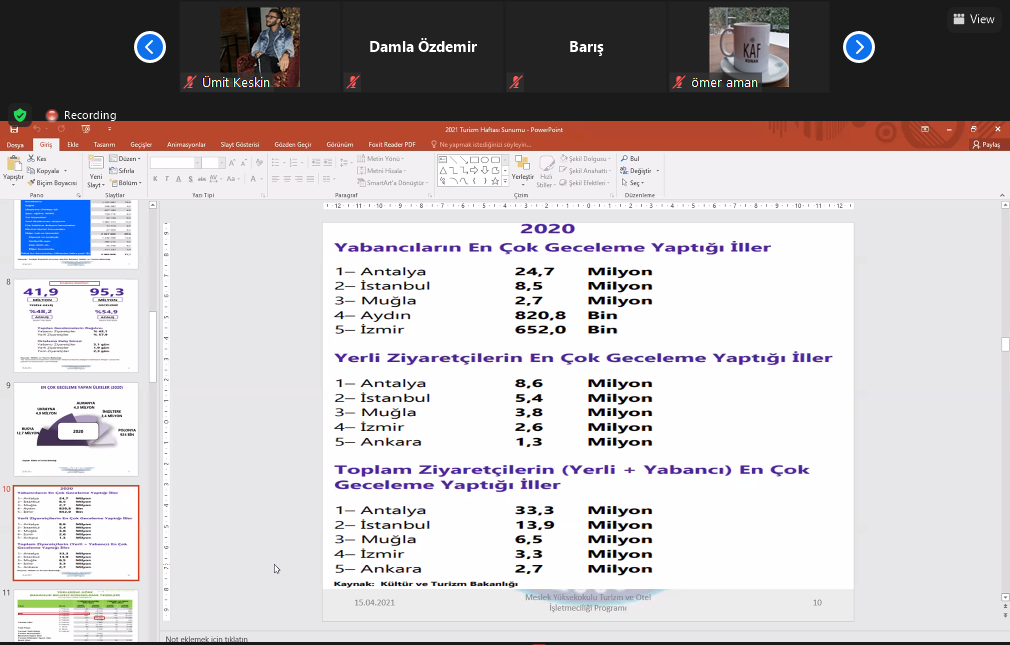1010x645 pixels.
Task: Show previous participants with left arrow
Action: [150, 47]
